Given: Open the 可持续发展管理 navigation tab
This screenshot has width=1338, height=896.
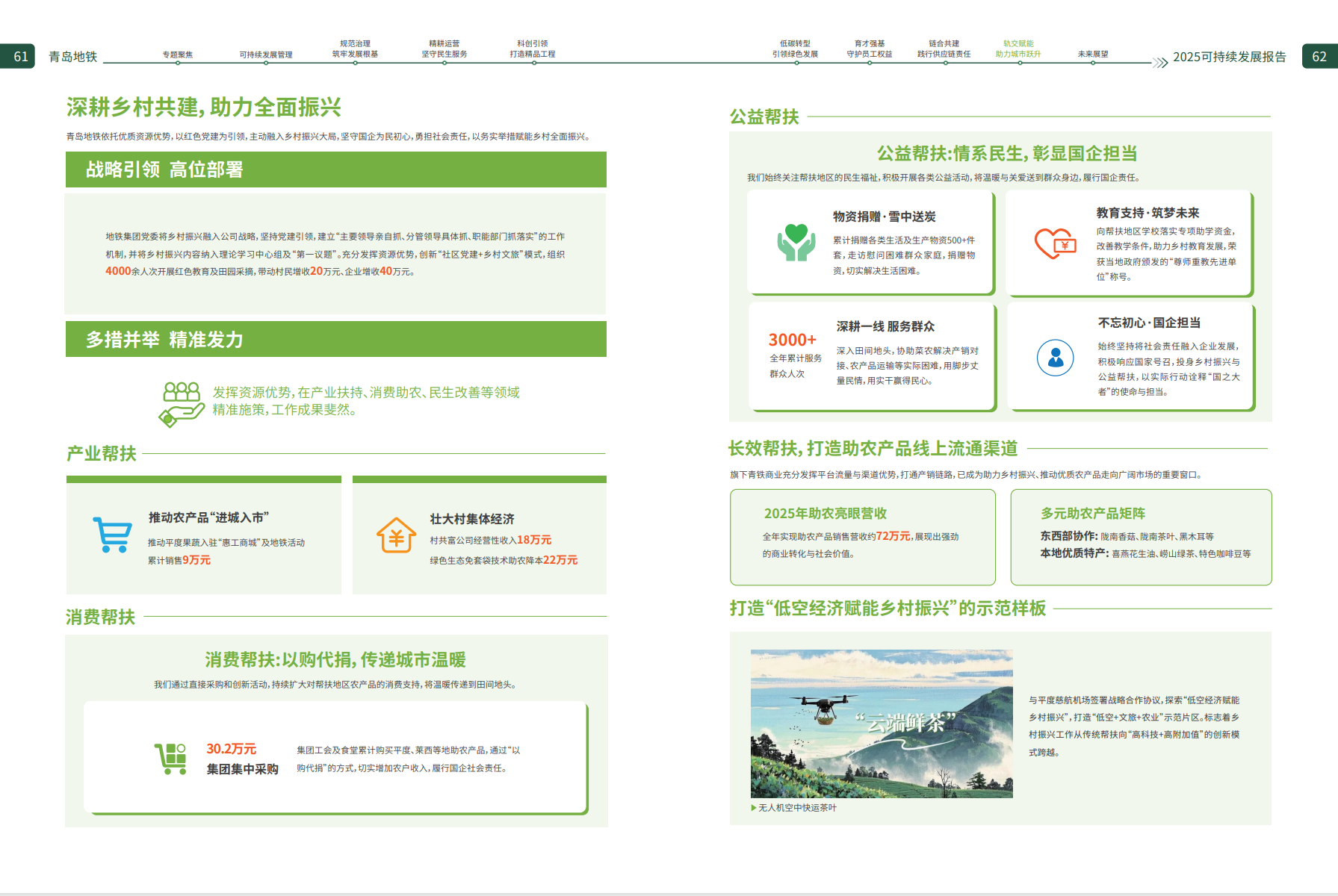Looking at the screenshot, I should coord(266,55).
